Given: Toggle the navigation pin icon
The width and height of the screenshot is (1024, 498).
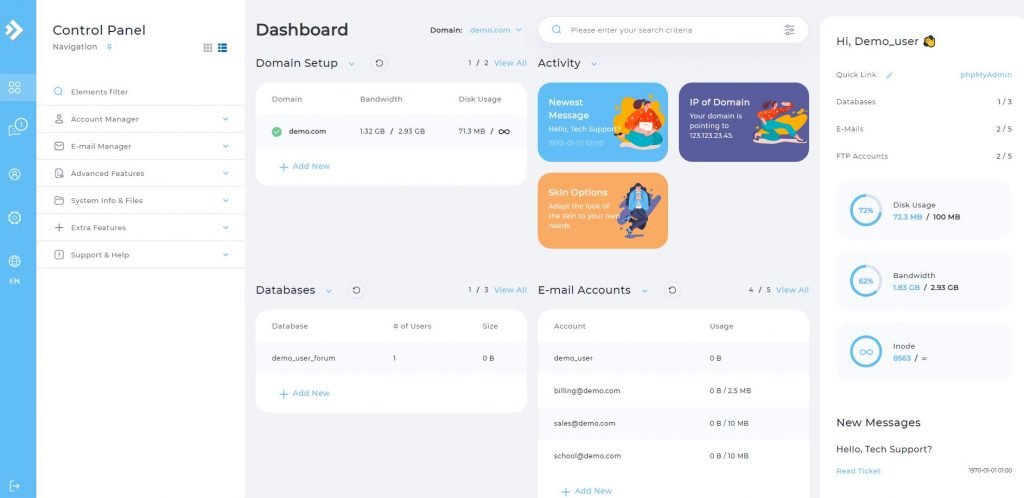Looking at the screenshot, I should click(110, 47).
